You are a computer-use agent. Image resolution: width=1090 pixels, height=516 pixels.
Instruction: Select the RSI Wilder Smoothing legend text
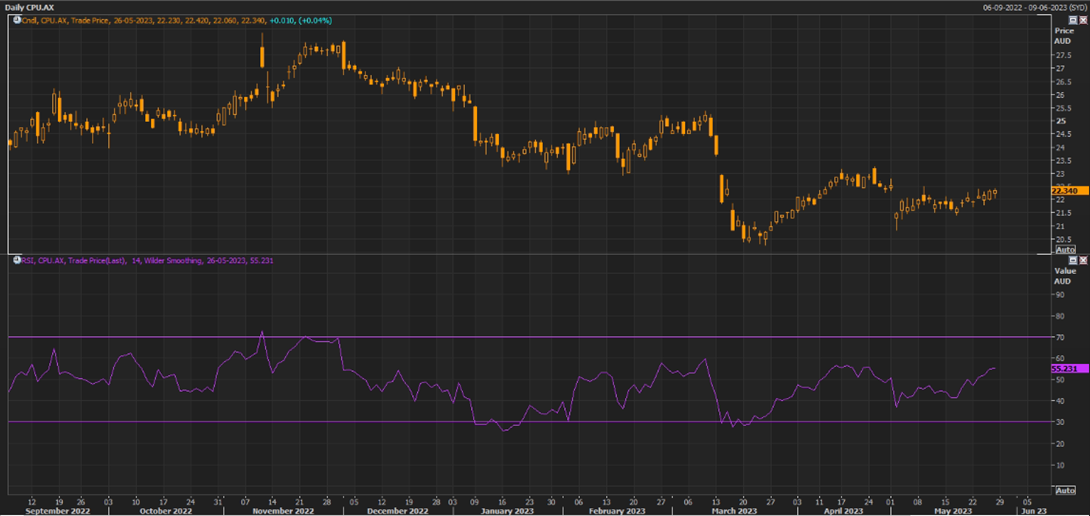pyautogui.click(x=150, y=260)
